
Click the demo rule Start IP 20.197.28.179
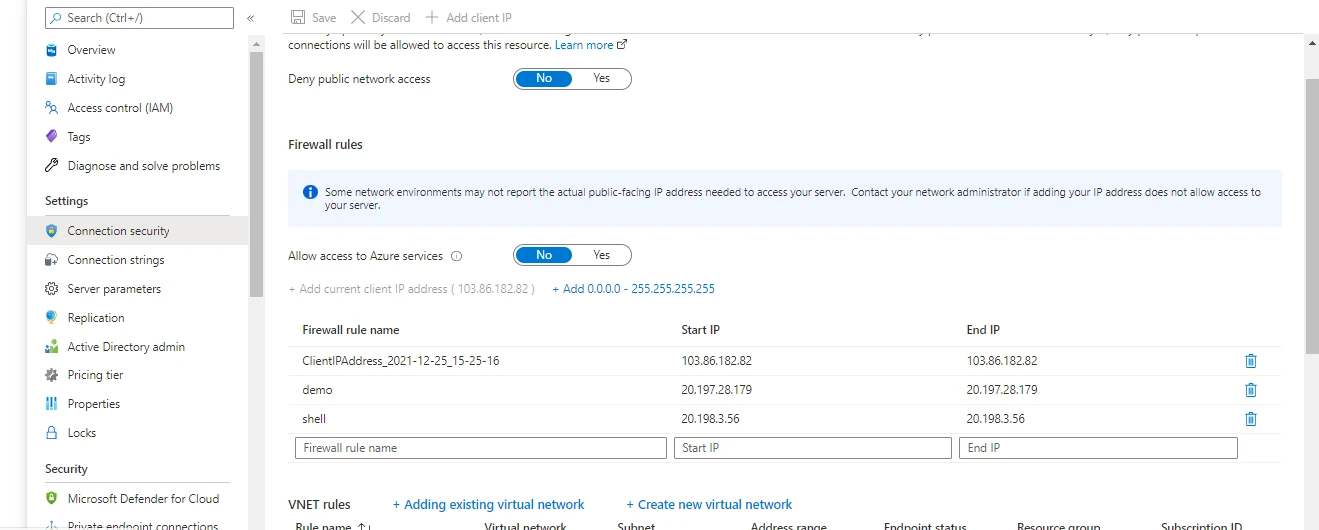click(717, 390)
